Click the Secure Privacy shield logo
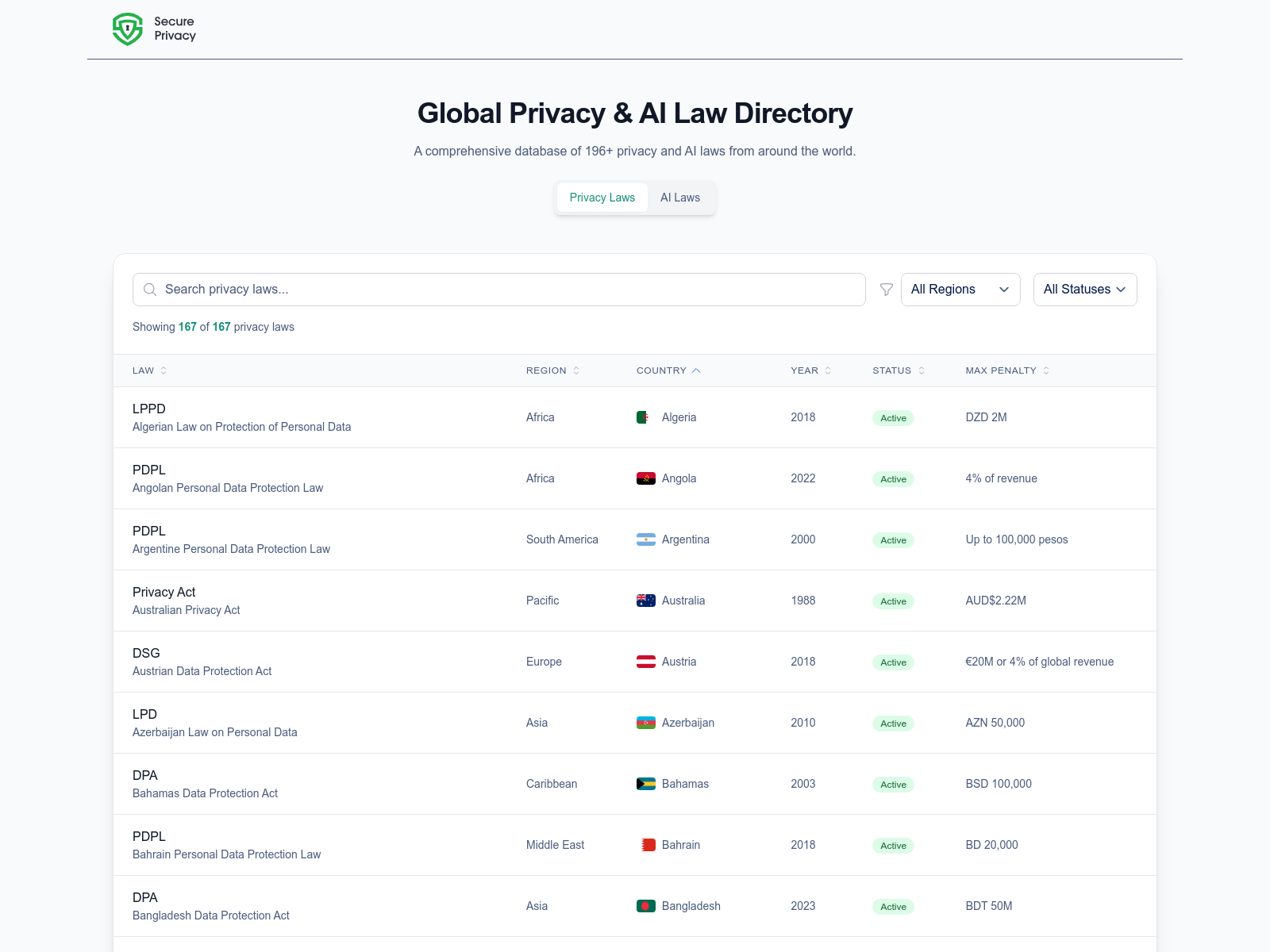The image size is (1270, 952). [x=127, y=29]
